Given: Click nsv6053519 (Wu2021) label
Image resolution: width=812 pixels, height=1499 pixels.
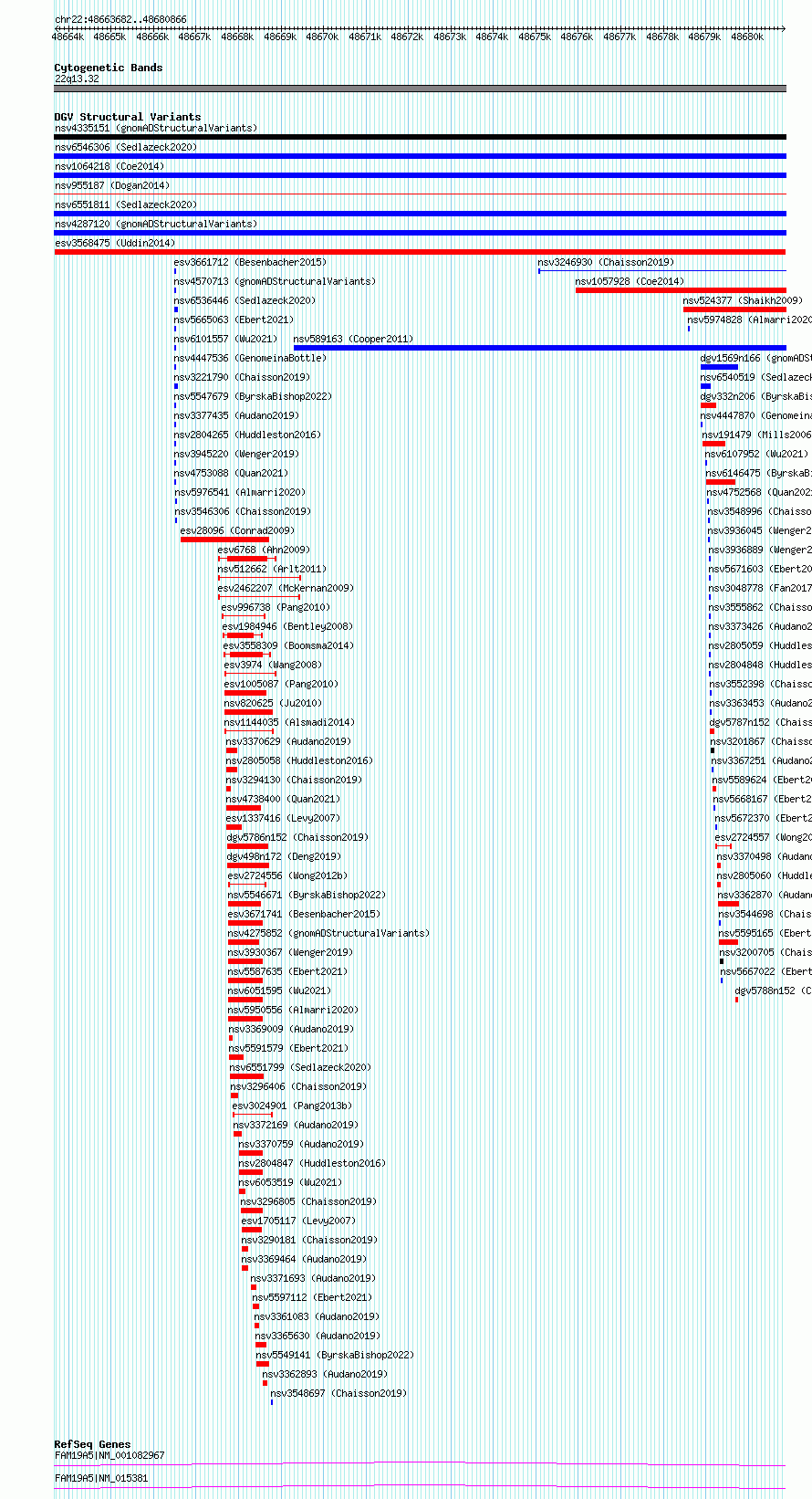Looking at the screenshot, I should (x=290, y=1182).
